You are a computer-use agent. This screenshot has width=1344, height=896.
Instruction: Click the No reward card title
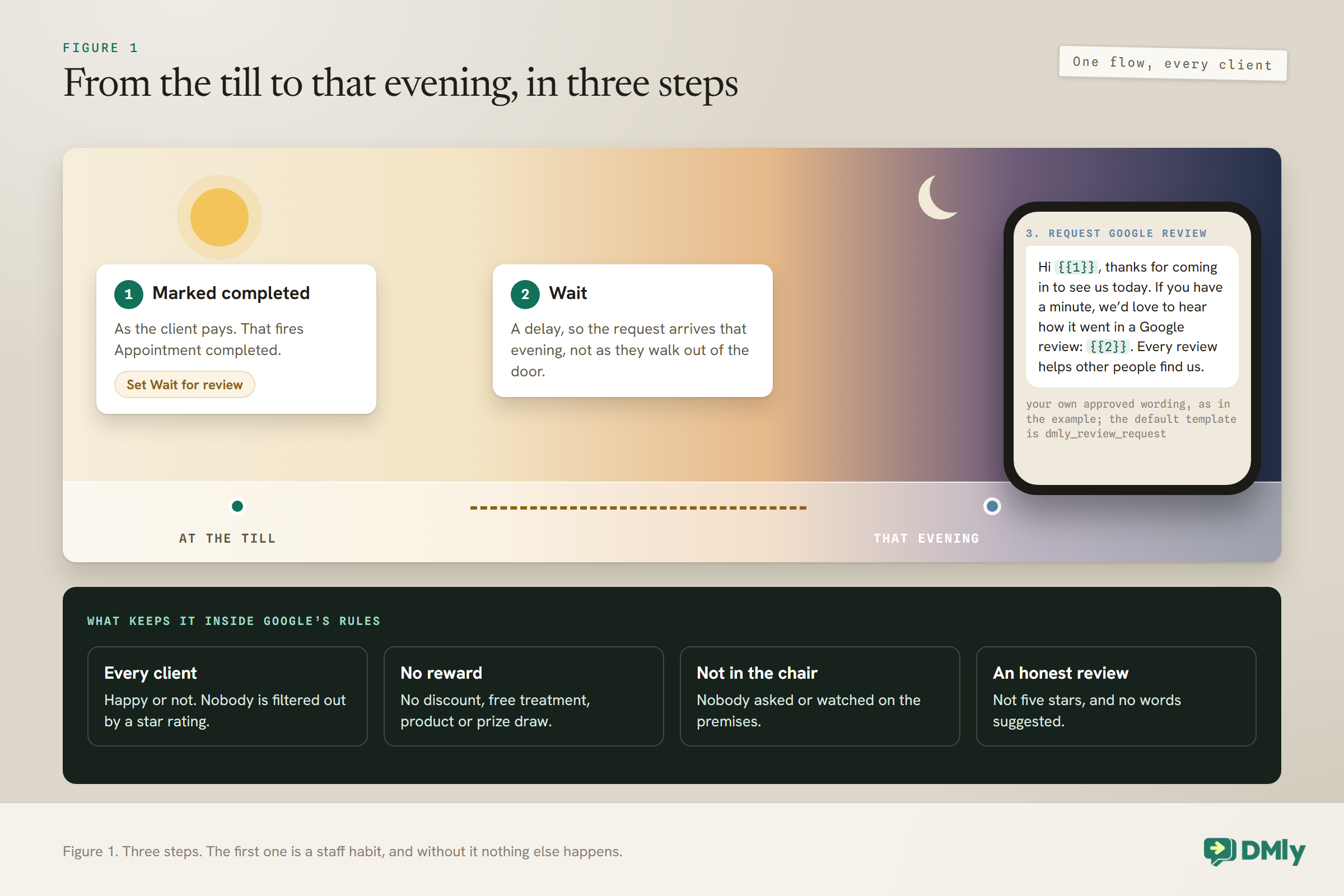tap(441, 673)
